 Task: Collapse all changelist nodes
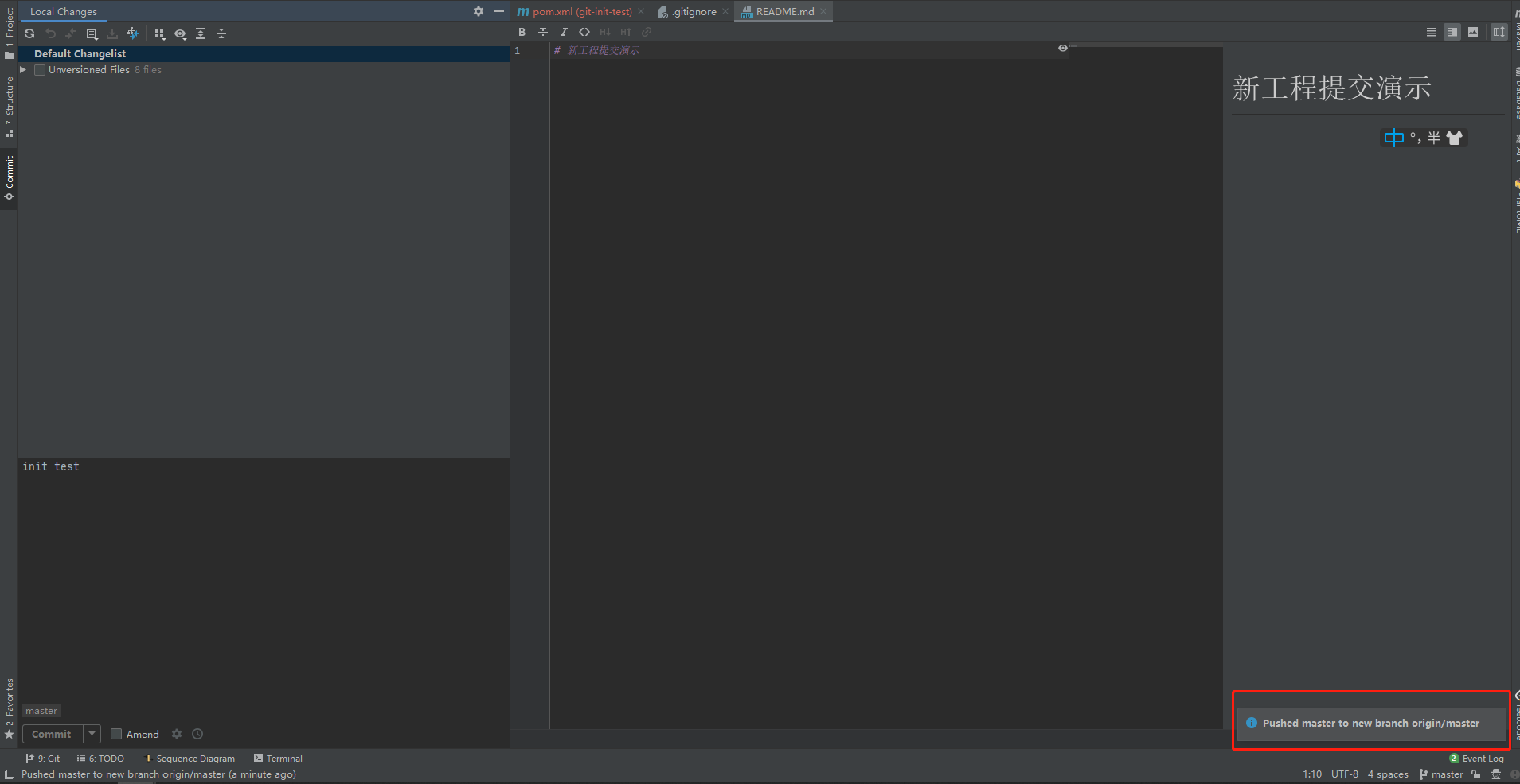221,33
